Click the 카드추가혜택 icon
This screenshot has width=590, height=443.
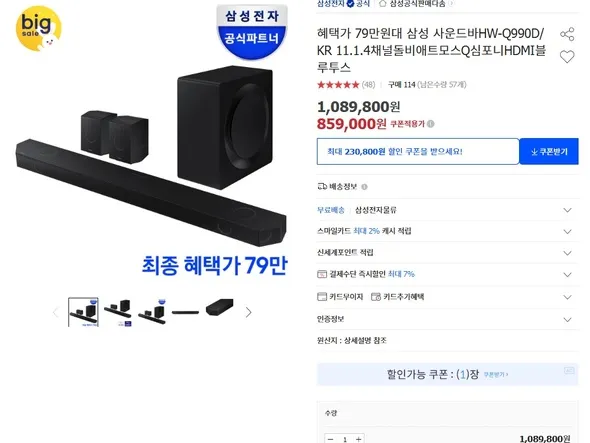[376, 297]
